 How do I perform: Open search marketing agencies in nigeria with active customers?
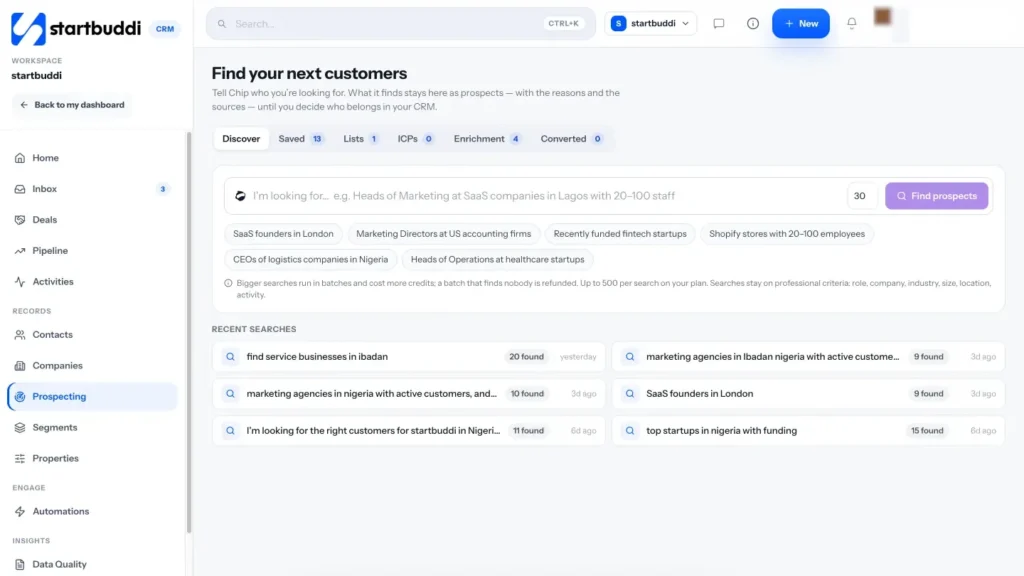coord(409,394)
